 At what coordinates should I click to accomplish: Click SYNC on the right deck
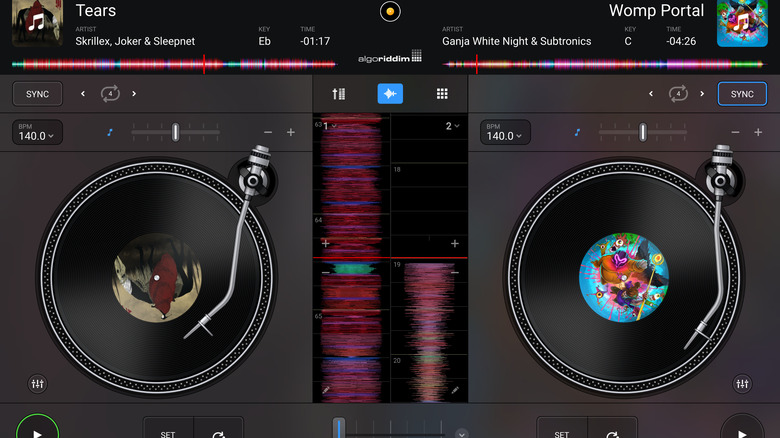coord(742,94)
